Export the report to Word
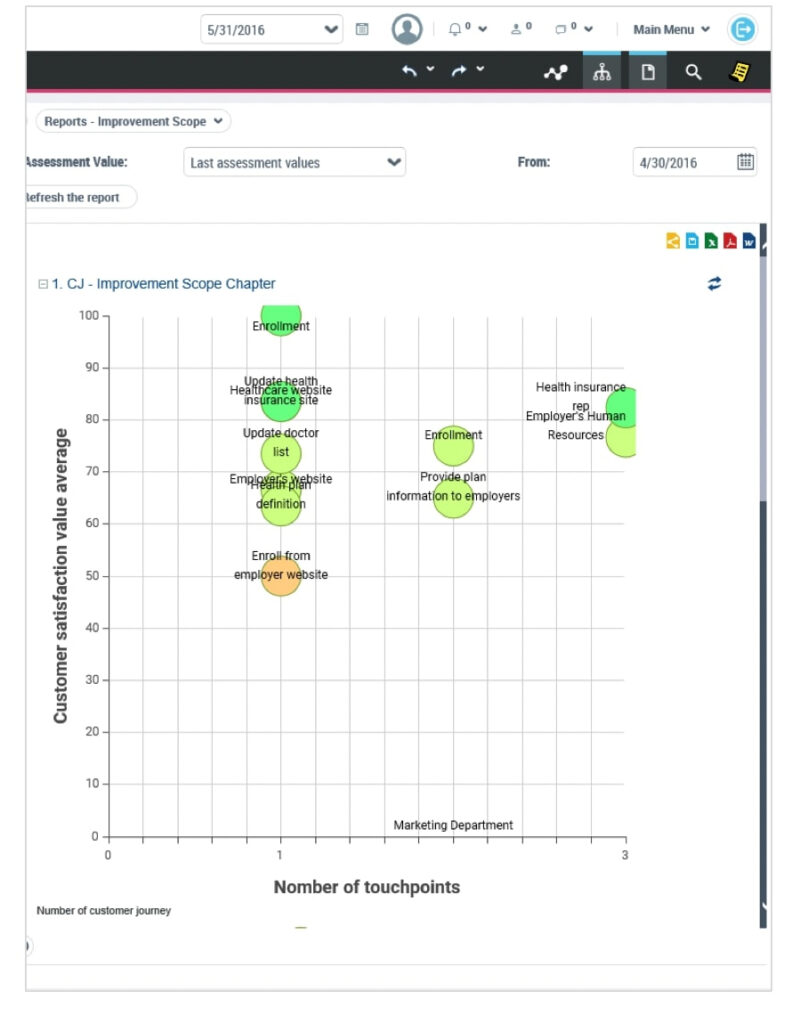792x1024 pixels. pos(748,240)
